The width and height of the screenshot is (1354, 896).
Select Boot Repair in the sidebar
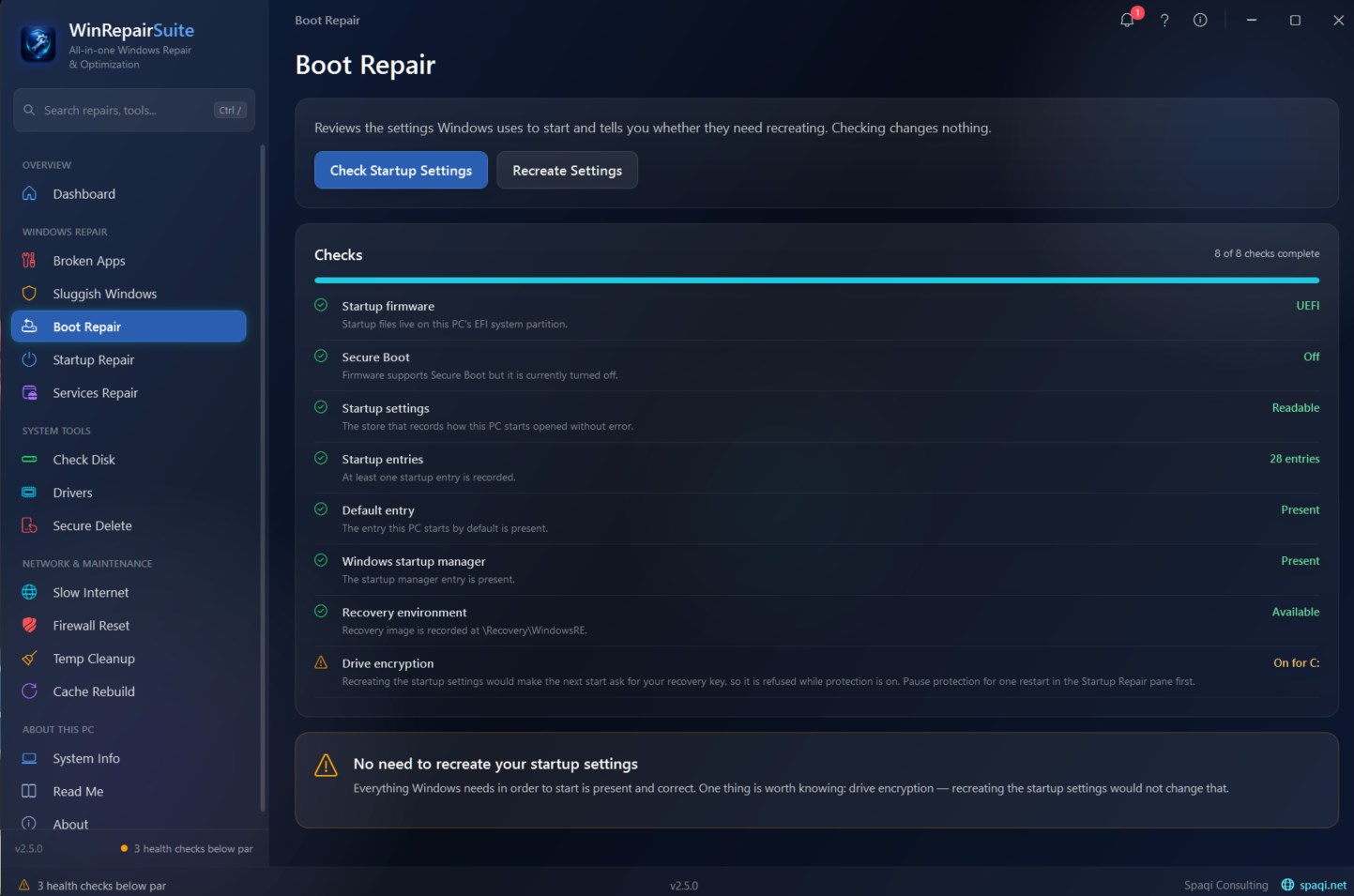(129, 327)
